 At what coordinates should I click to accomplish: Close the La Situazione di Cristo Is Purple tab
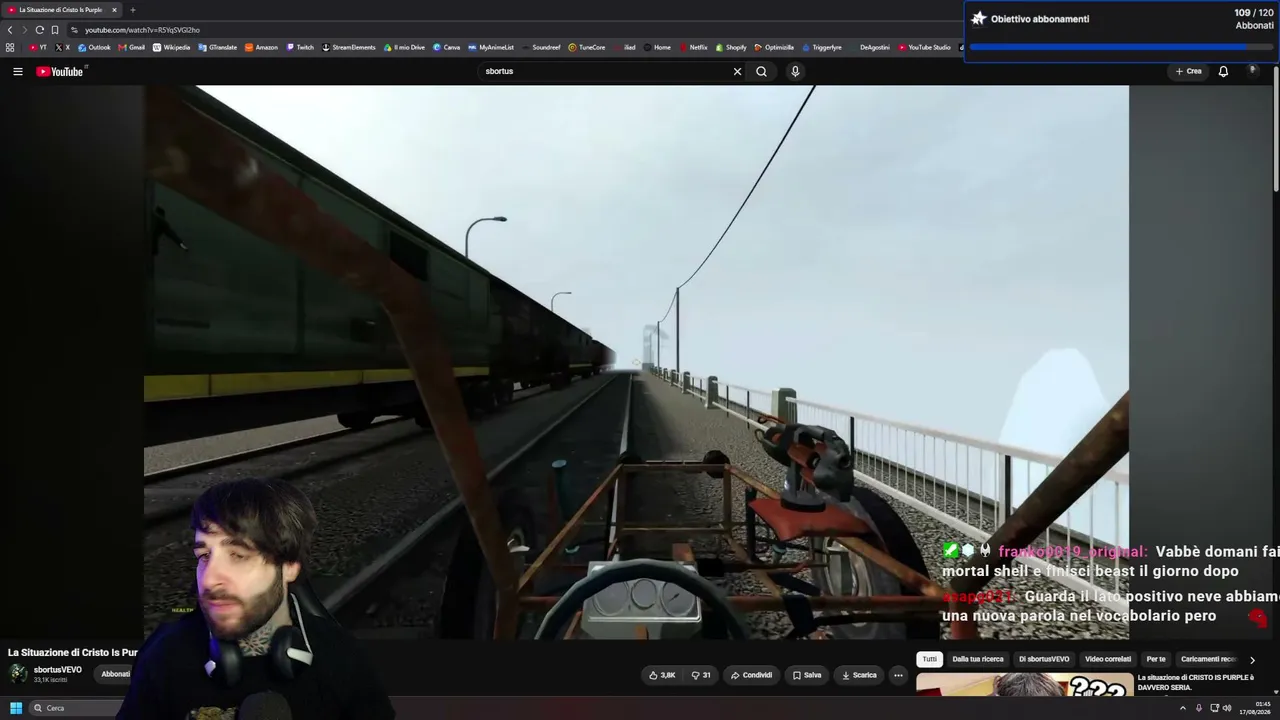tap(114, 10)
